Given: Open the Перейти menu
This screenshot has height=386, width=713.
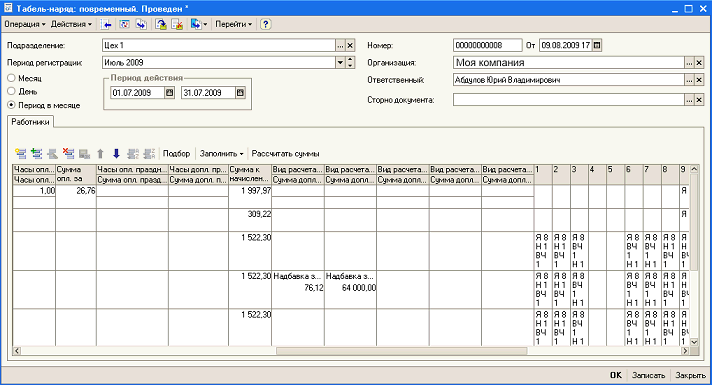Looking at the screenshot, I should pos(233,25).
